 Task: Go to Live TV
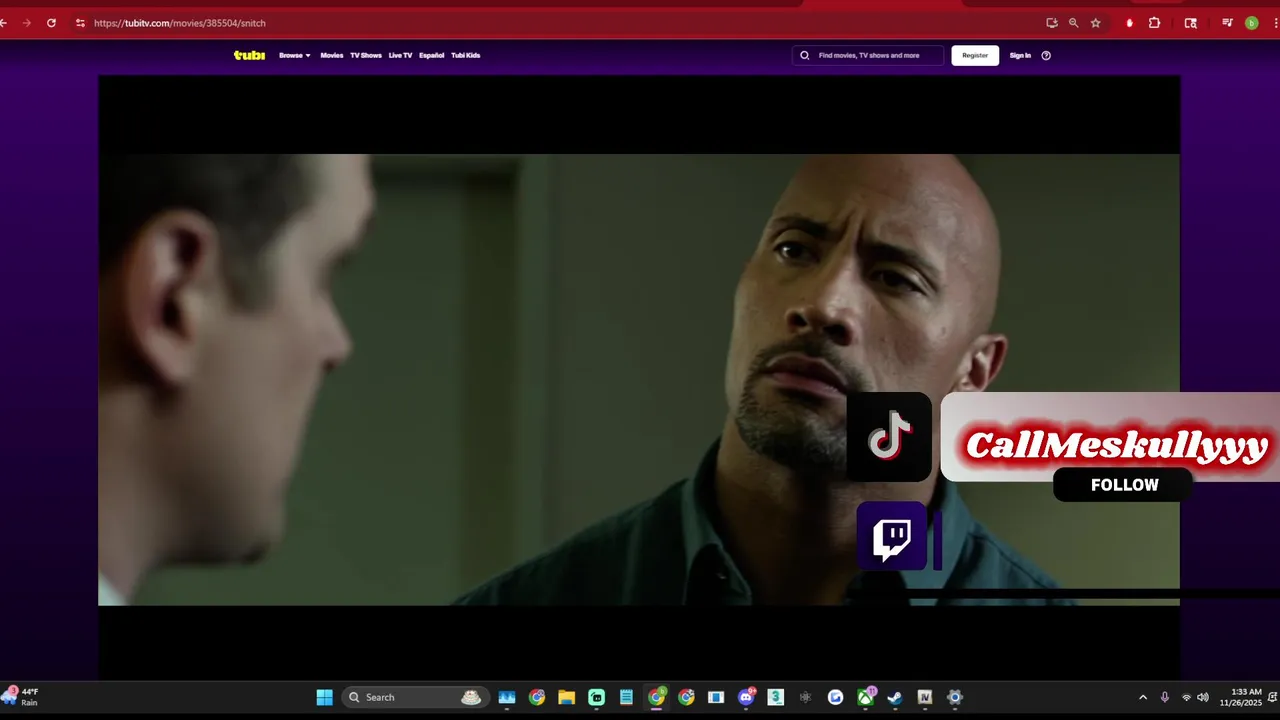[400, 55]
